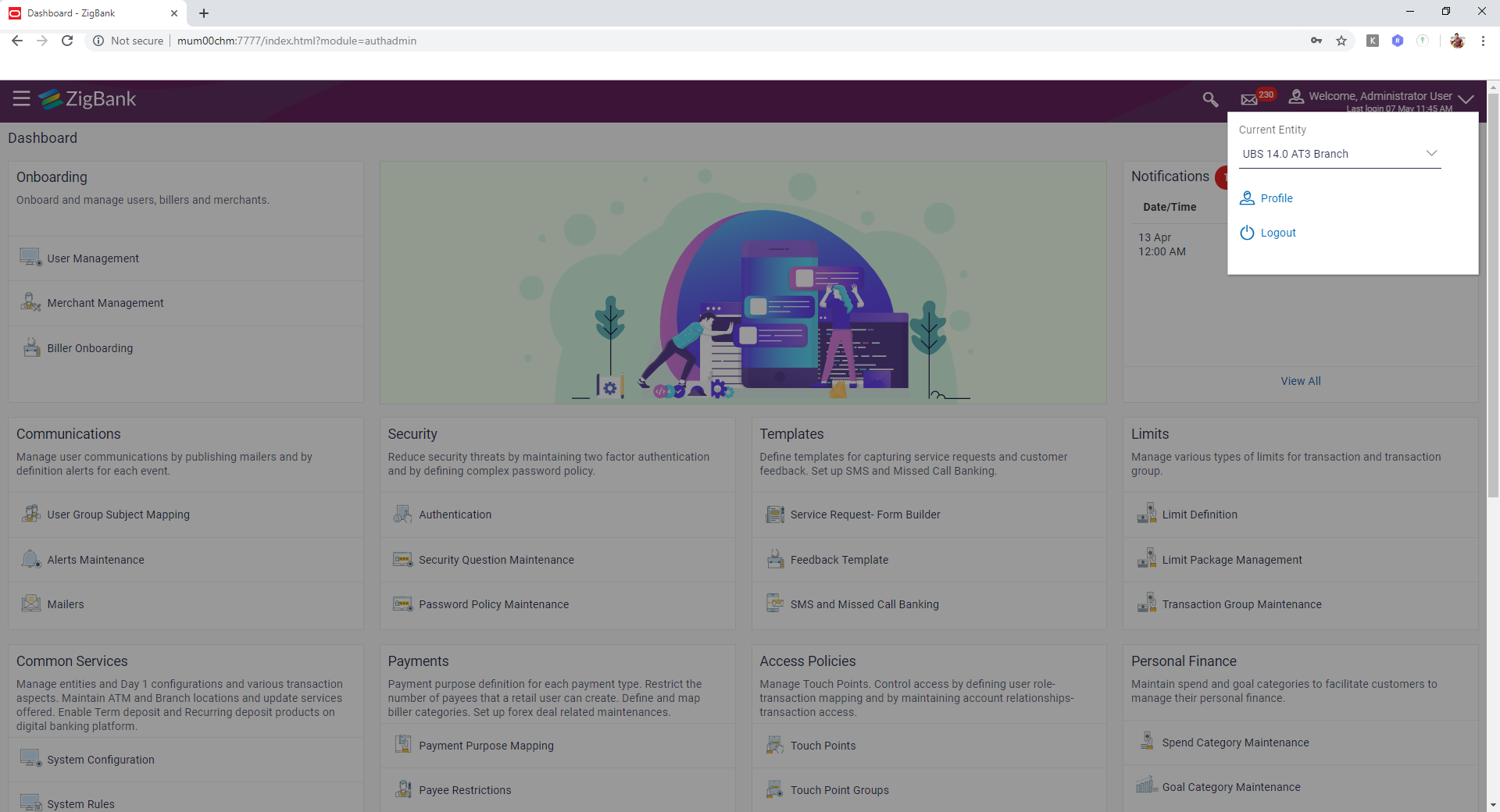This screenshot has width=1500, height=812.
Task: Switch to the Dashboard - ZigBank tab
Action: pos(94,13)
